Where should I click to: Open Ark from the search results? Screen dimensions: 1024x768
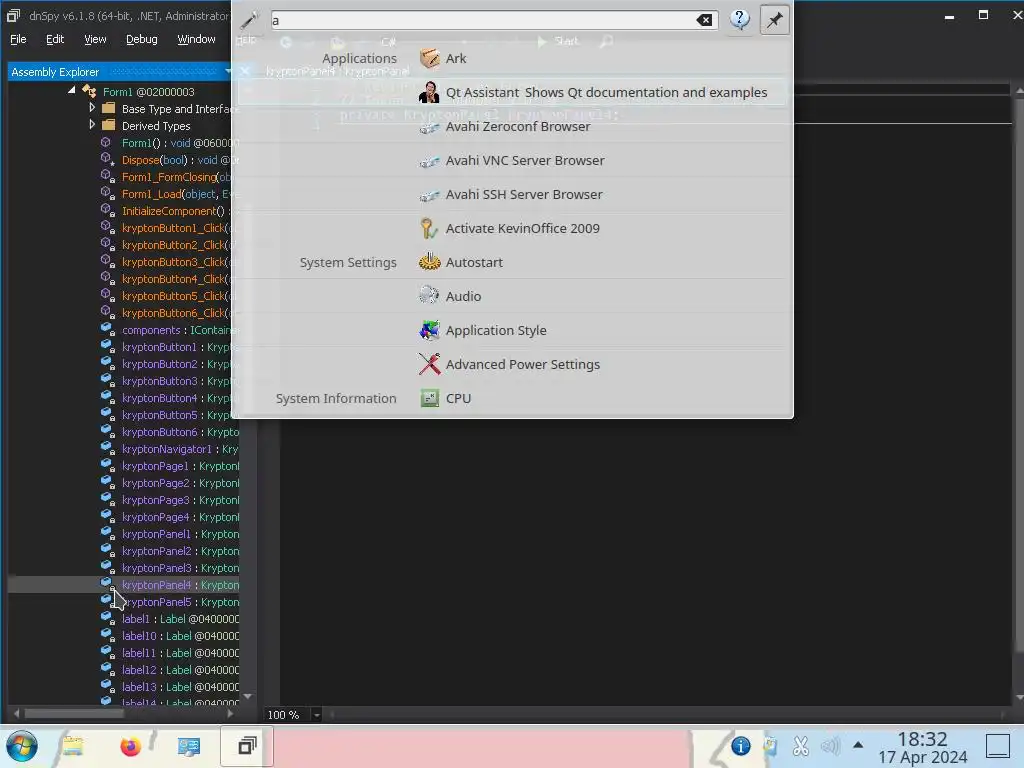coord(455,59)
